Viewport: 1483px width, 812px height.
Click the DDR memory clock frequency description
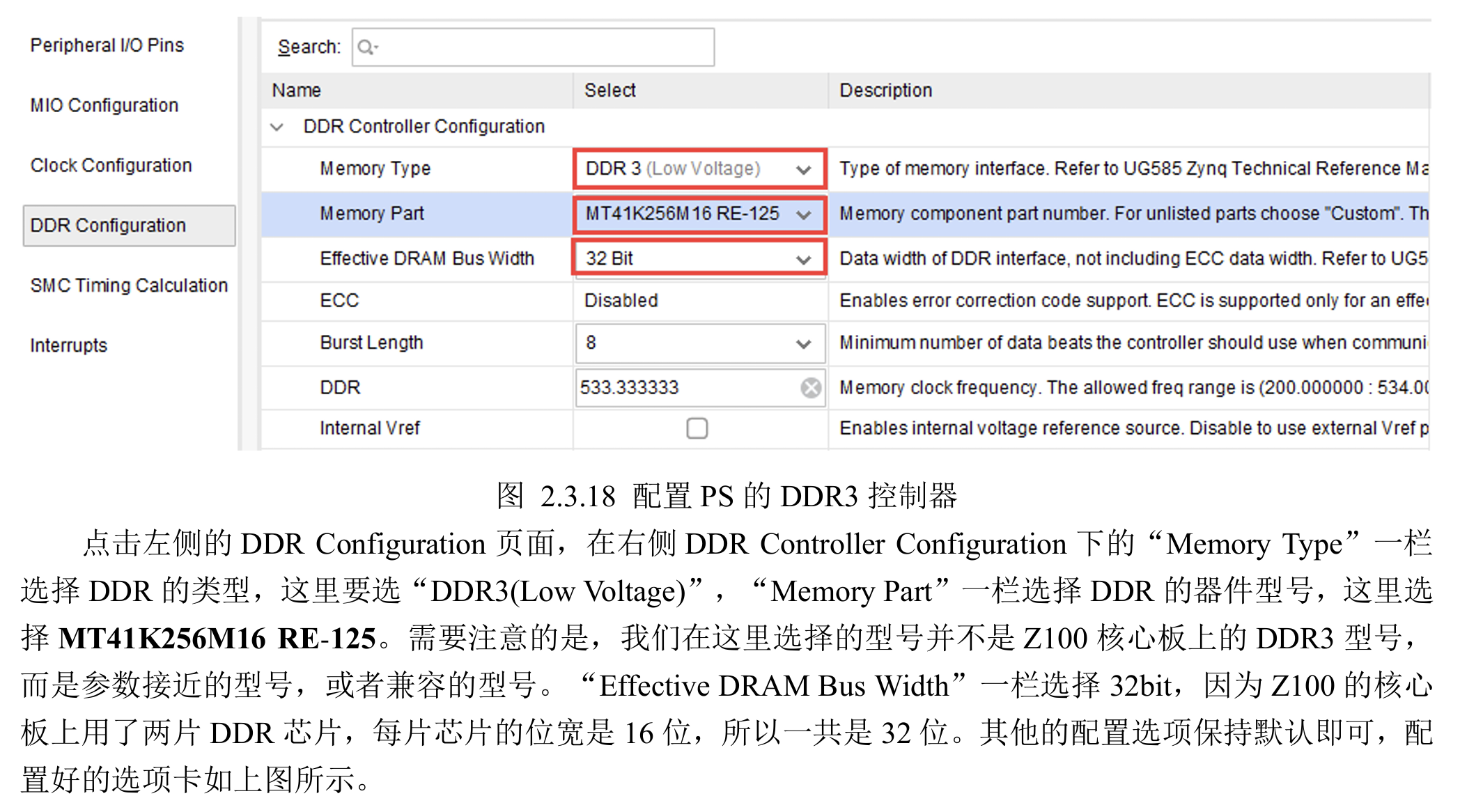(x=1133, y=388)
